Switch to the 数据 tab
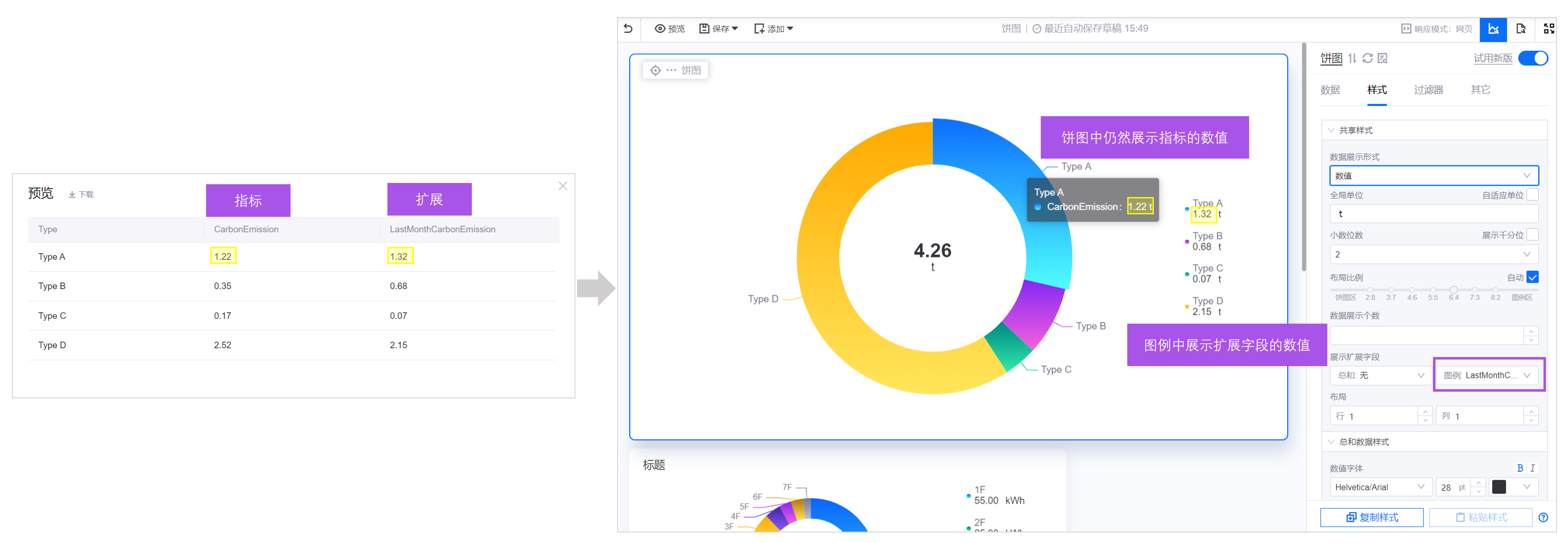This screenshot has height=543, width=1568. [1330, 90]
